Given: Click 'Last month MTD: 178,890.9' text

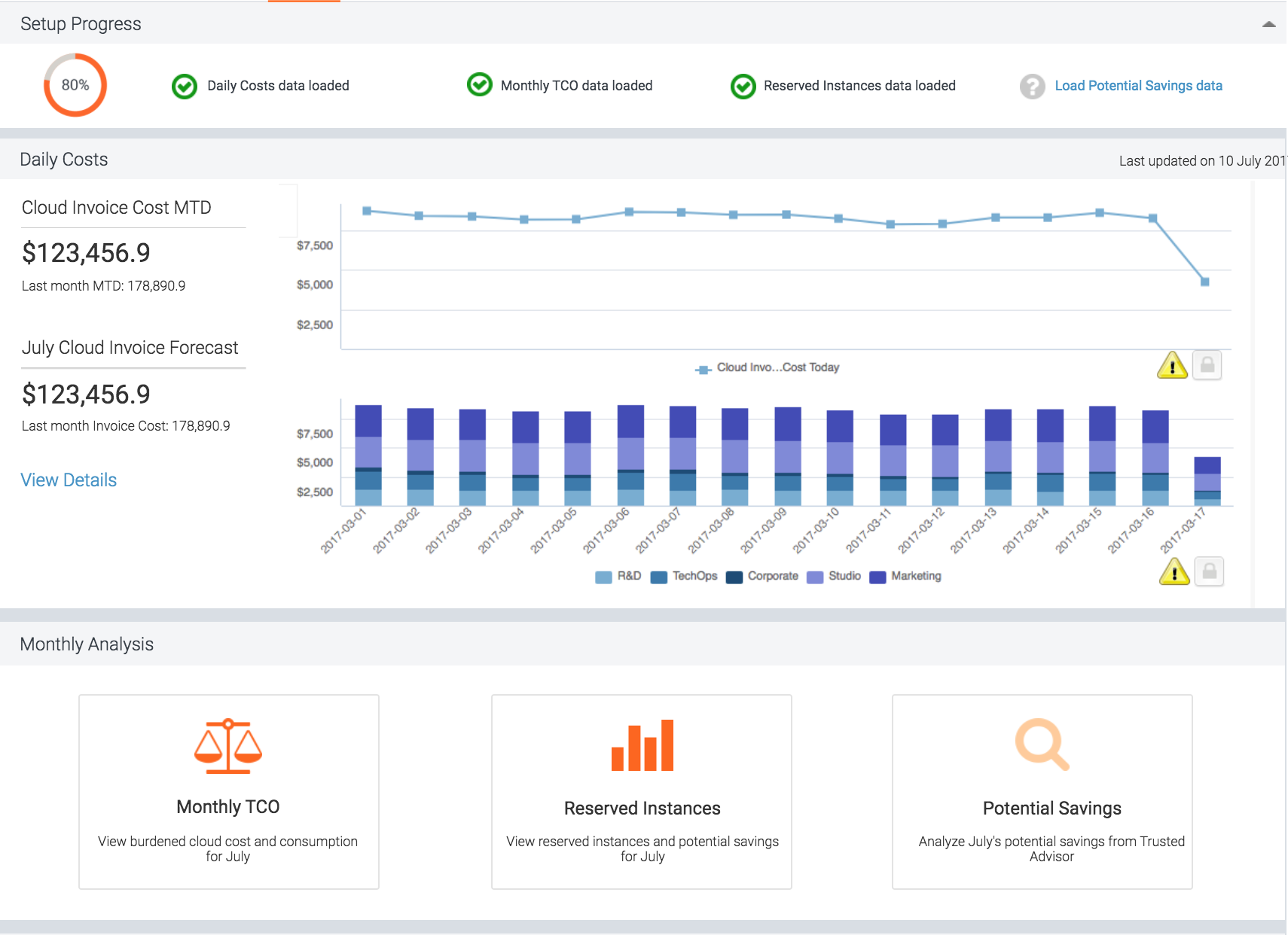Looking at the screenshot, I should tap(104, 286).
